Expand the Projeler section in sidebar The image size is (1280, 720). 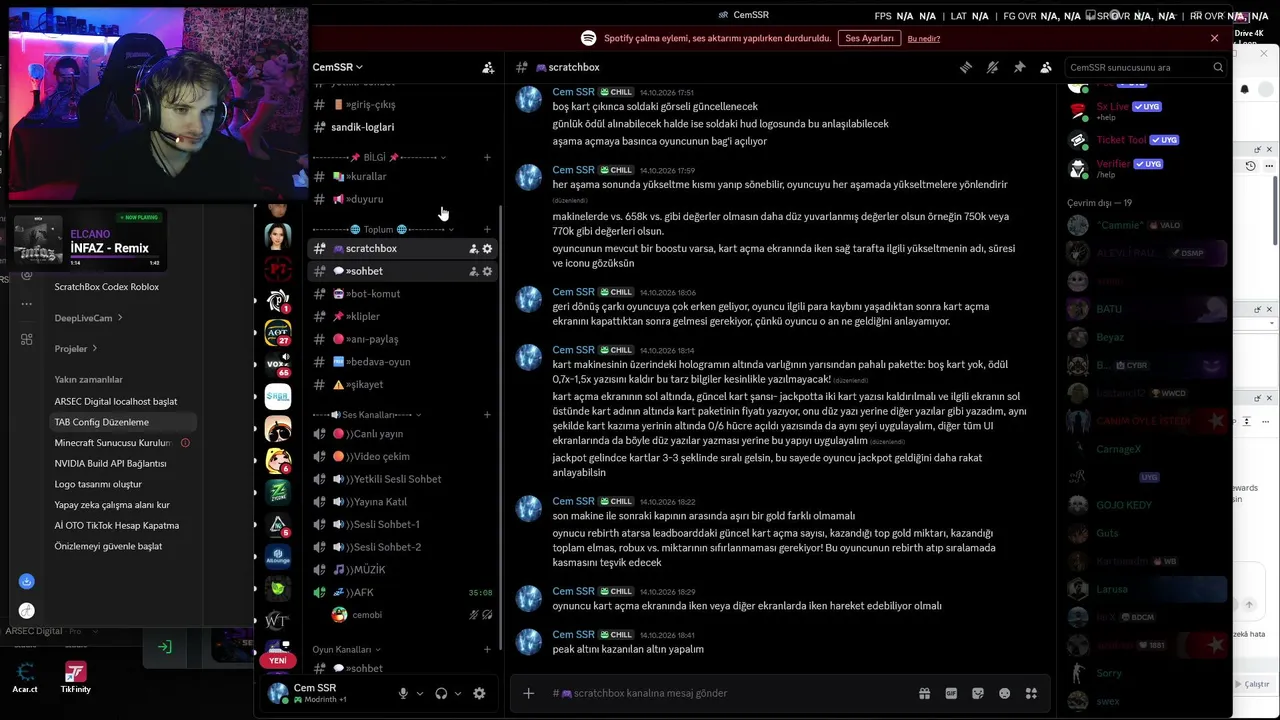[76, 348]
